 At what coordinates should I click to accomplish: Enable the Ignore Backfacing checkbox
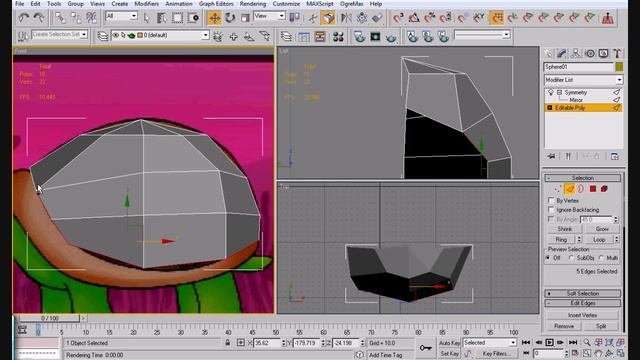[x=551, y=210]
